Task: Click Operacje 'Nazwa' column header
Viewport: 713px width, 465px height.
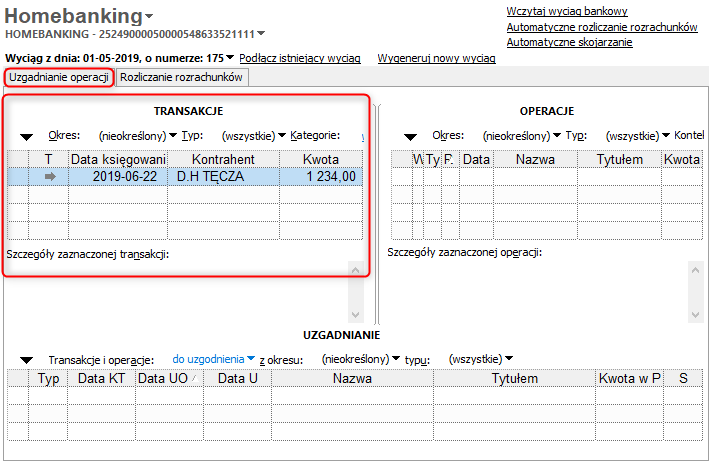Action: (x=535, y=159)
